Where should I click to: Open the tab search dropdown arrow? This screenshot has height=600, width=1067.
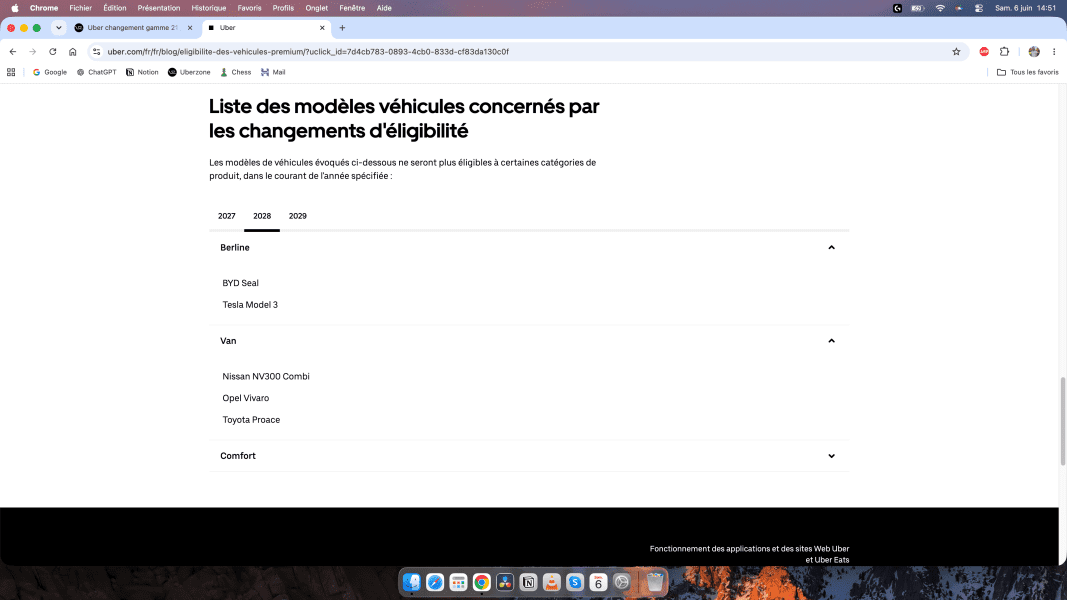[59, 28]
